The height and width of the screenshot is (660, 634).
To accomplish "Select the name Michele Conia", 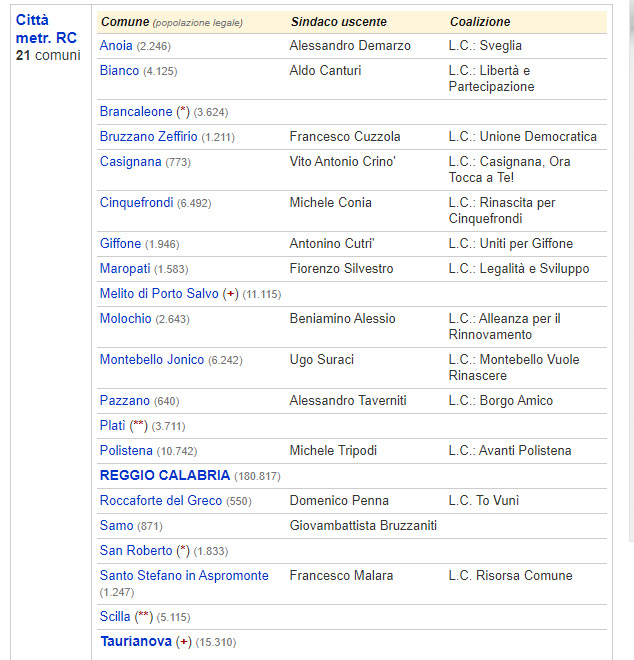I will point(330,202).
